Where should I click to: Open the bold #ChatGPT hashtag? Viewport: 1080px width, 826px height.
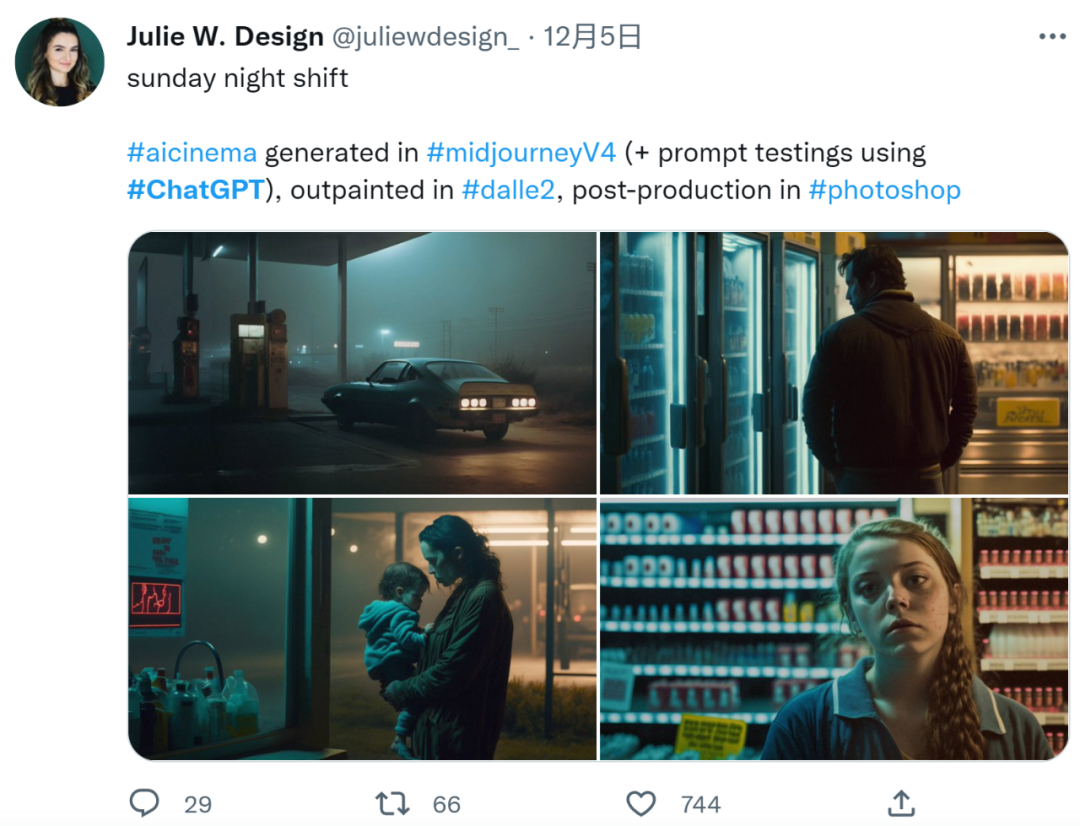point(196,189)
